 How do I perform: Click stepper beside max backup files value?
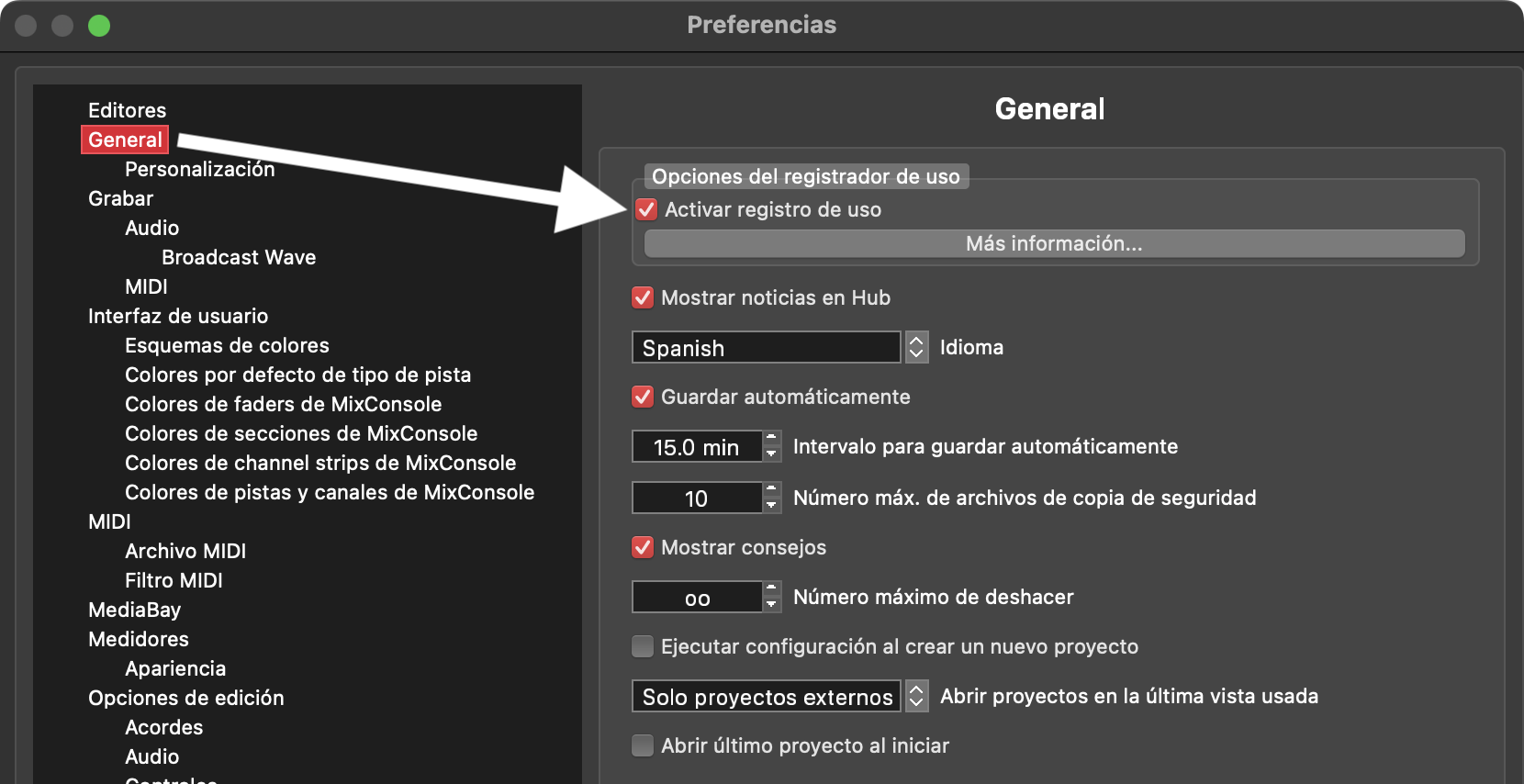(772, 498)
